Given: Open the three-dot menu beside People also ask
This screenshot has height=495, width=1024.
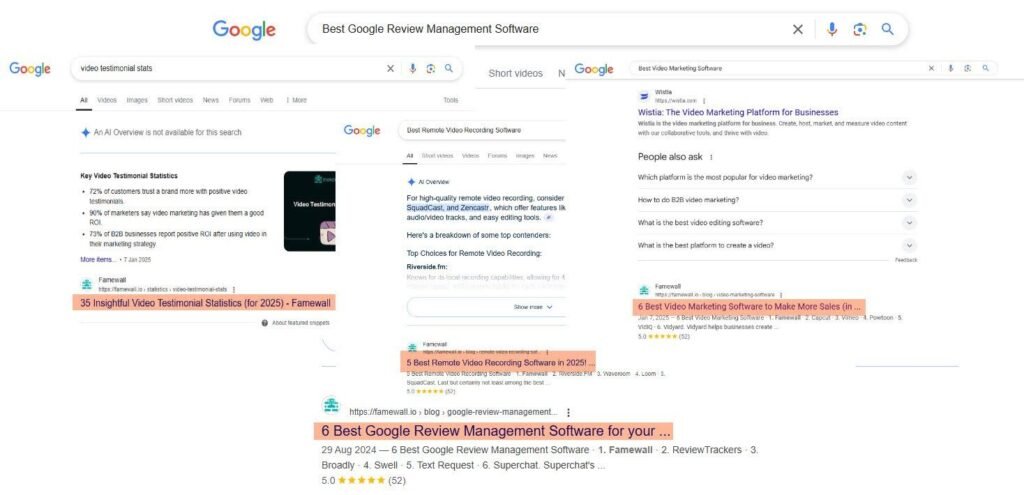Looking at the screenshot, I should click(x=711, y=157).
